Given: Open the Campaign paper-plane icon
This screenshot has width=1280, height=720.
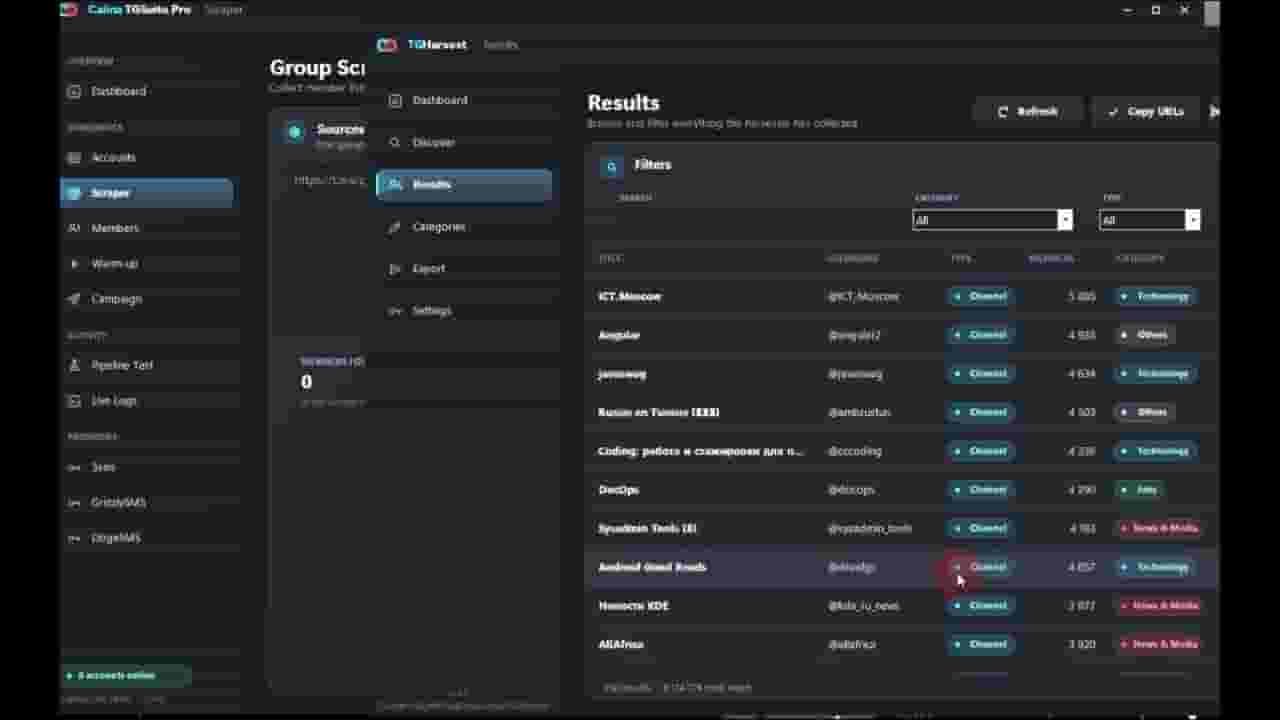Looking at the screenshot, I should coord(74,299).
